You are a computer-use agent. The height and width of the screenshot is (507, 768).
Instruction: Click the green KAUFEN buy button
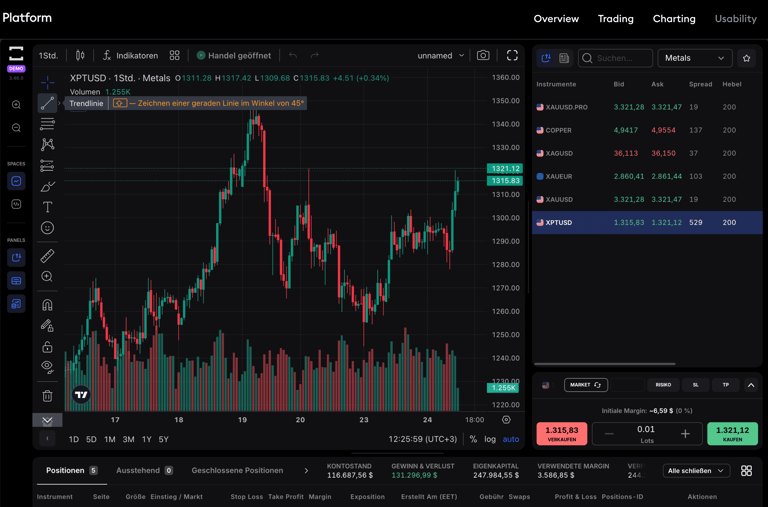pos(732,433)
